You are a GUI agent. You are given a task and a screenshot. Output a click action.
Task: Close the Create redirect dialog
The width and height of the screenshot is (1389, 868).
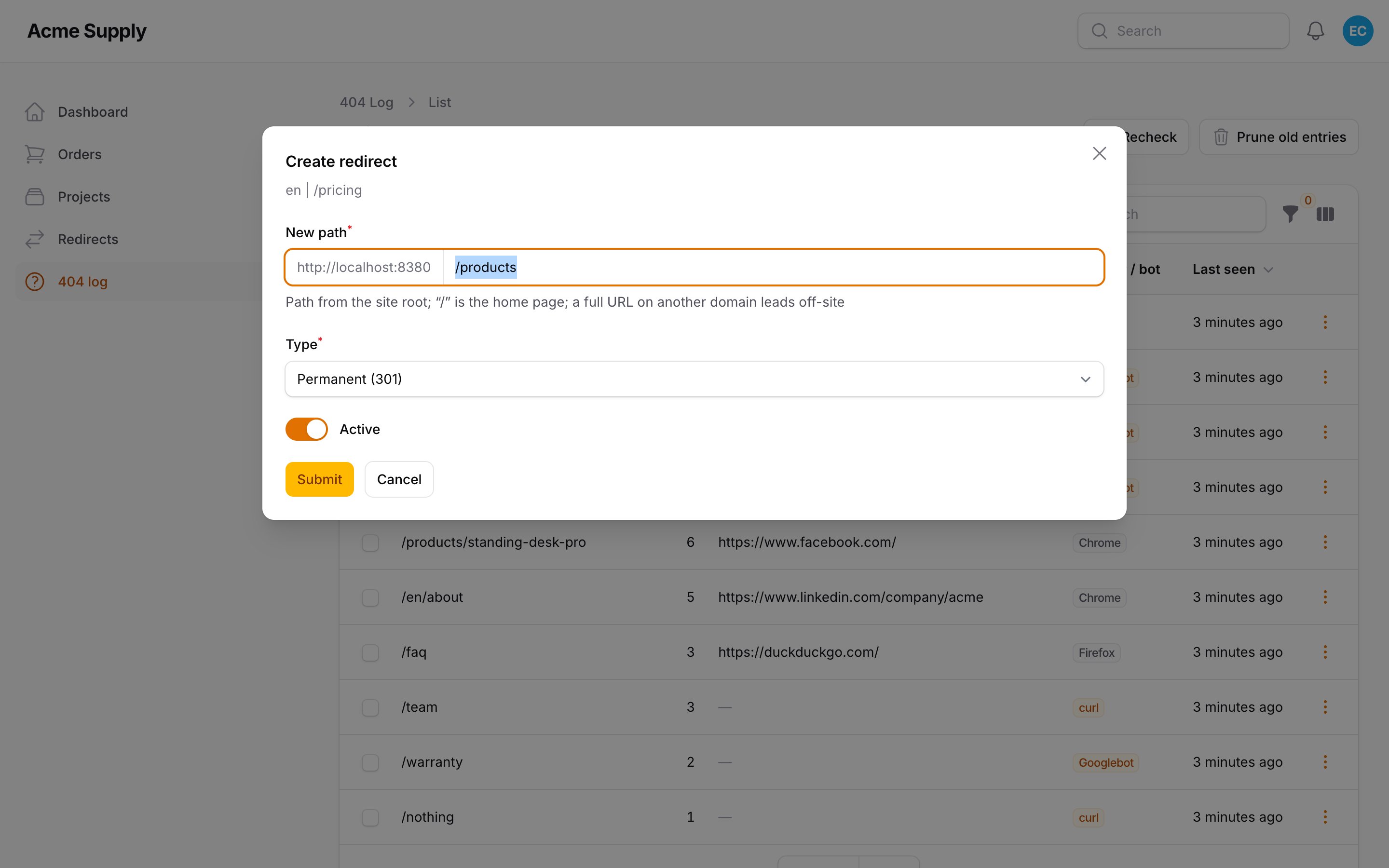click(1099, 153)
